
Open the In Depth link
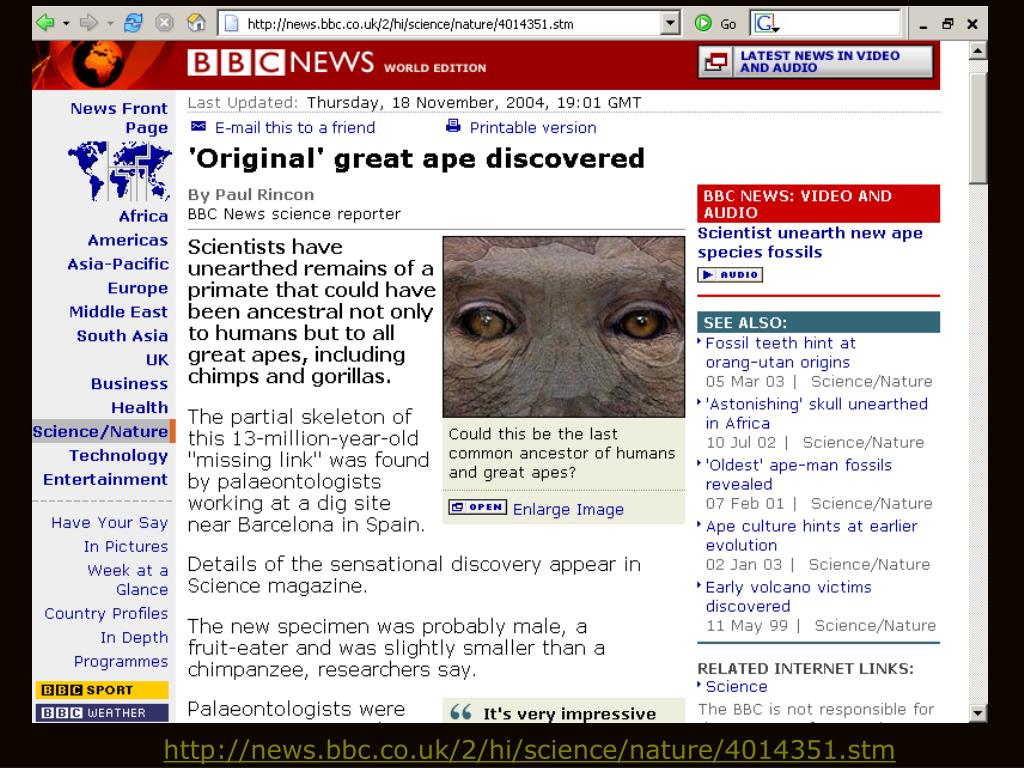(135, 637)
